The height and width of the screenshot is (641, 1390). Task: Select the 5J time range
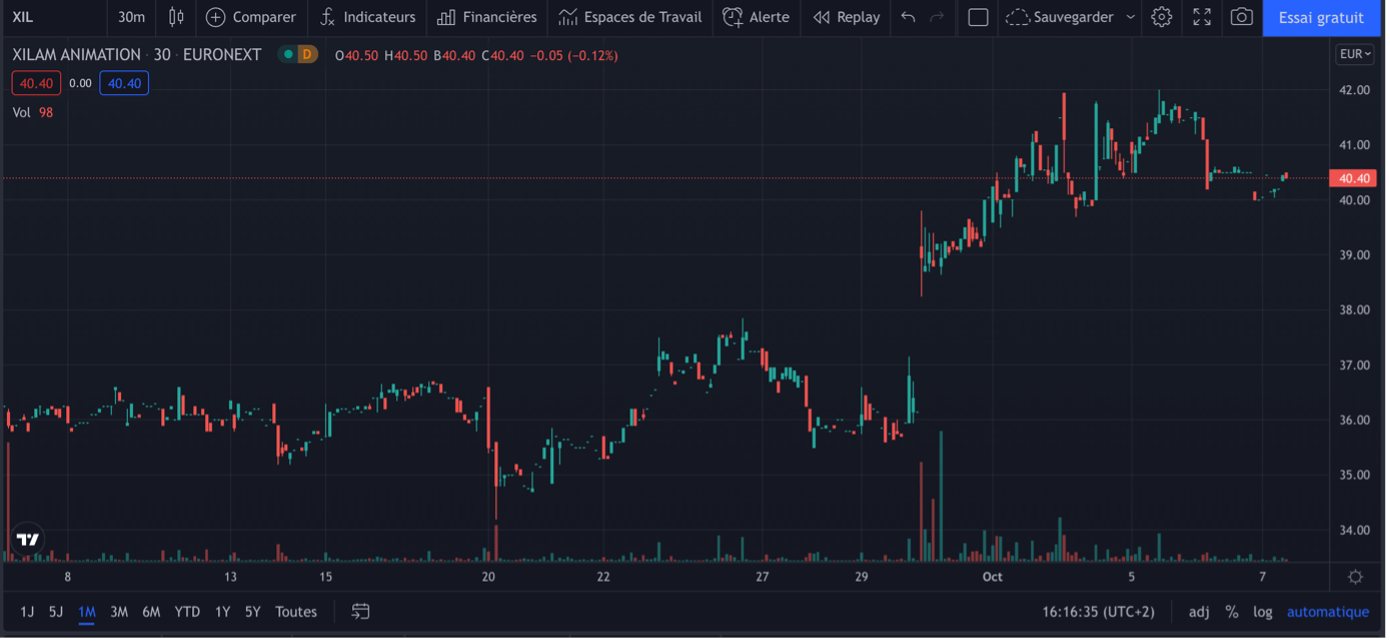pyautogui.click(x=56, y=612)
